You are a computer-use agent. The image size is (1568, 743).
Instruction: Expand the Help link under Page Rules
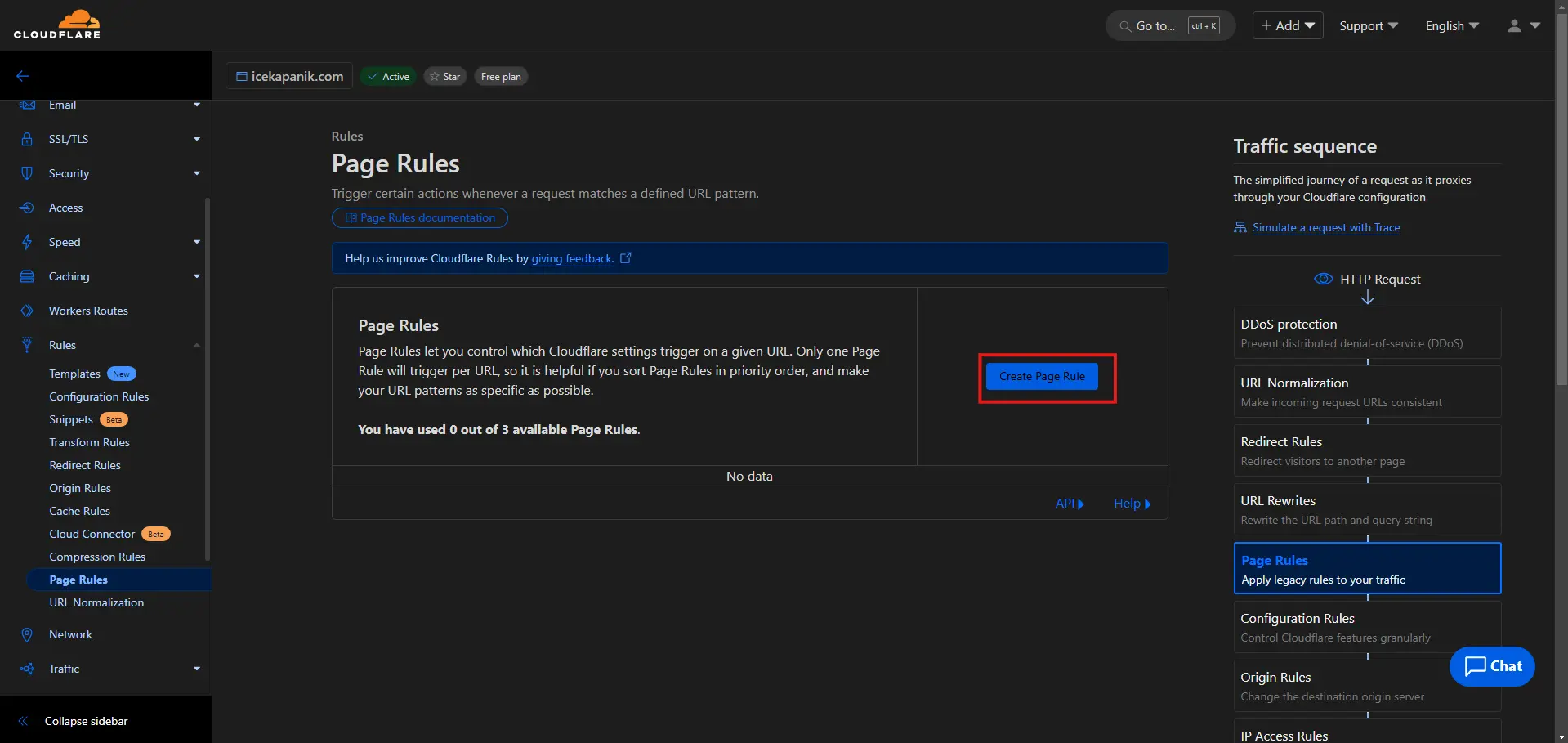click(1132, 504)
